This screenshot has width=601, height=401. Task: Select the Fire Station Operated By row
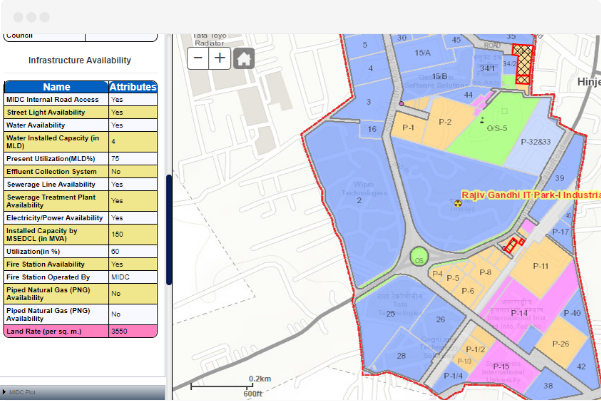point(80,276)
